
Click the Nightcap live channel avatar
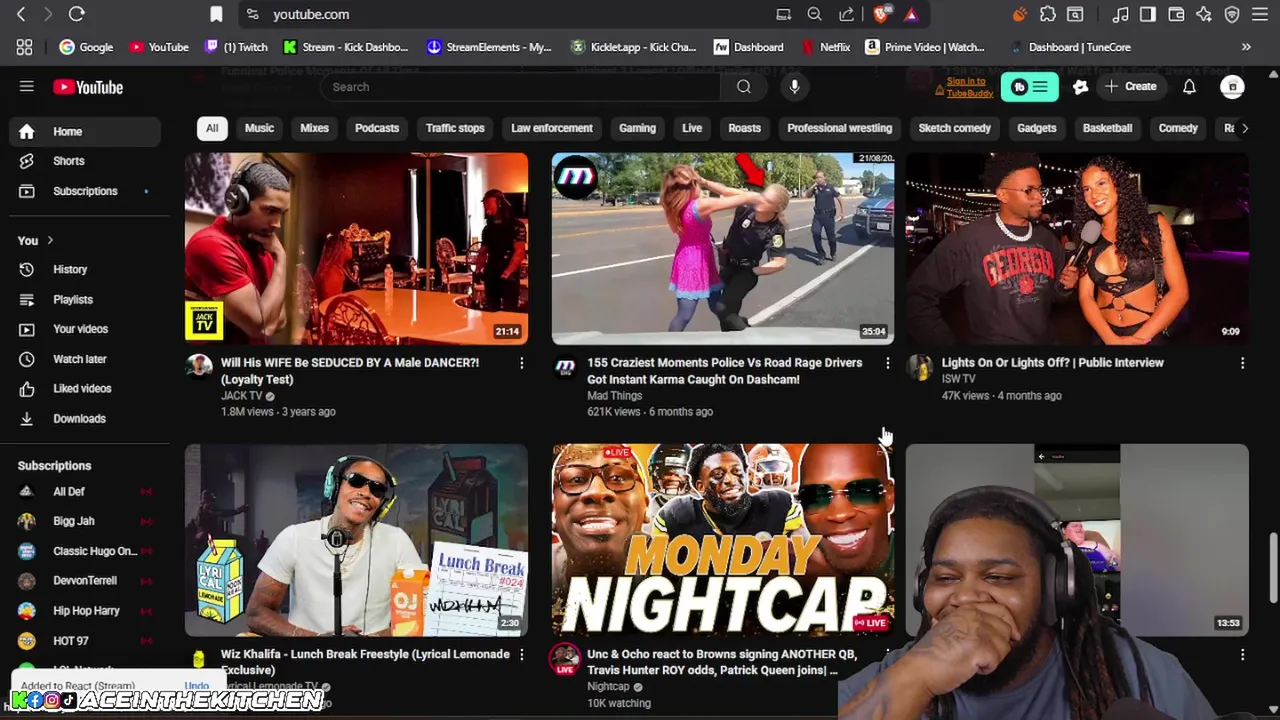[565, 659]
